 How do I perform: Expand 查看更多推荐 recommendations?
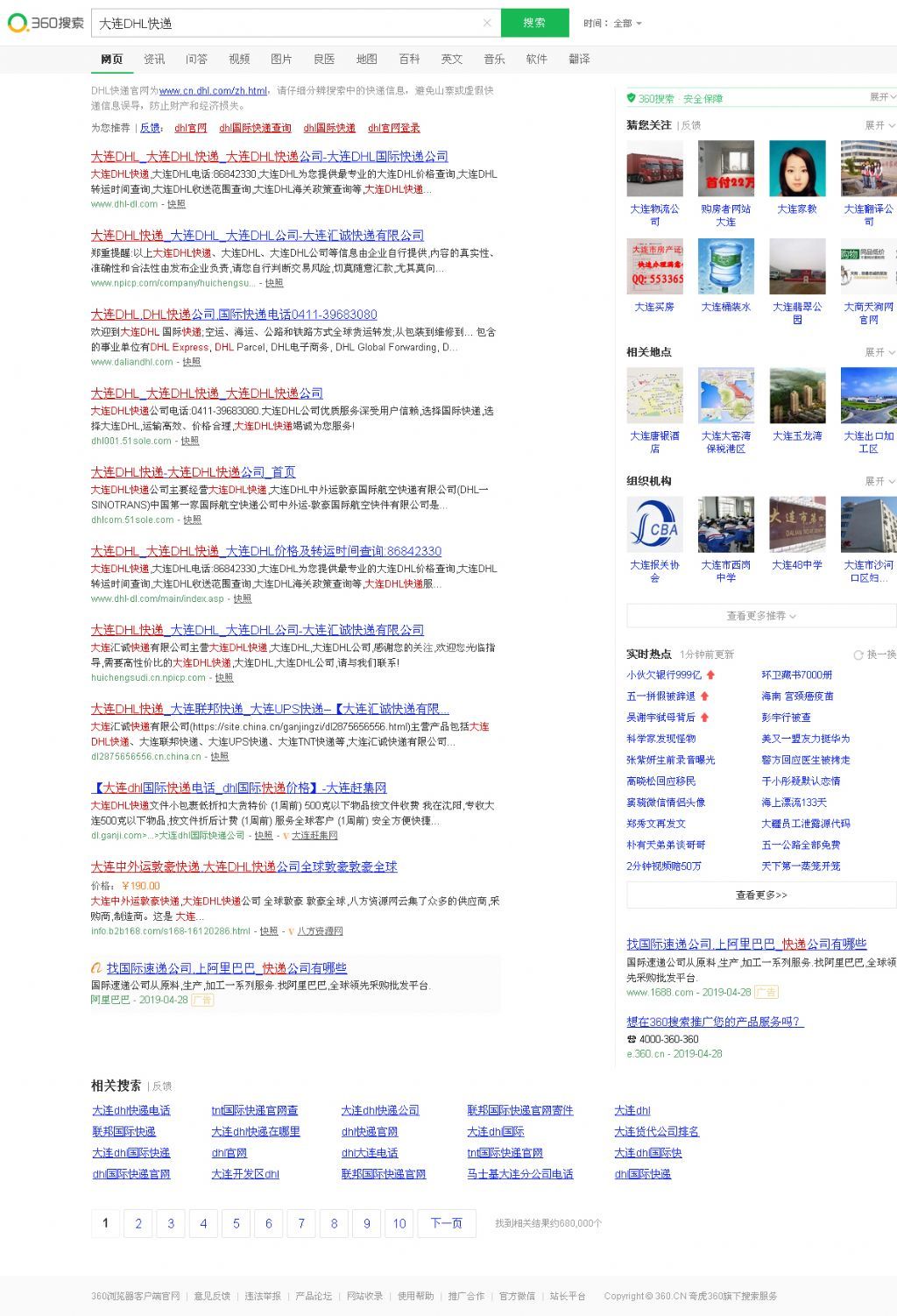(x=761, y=616)
